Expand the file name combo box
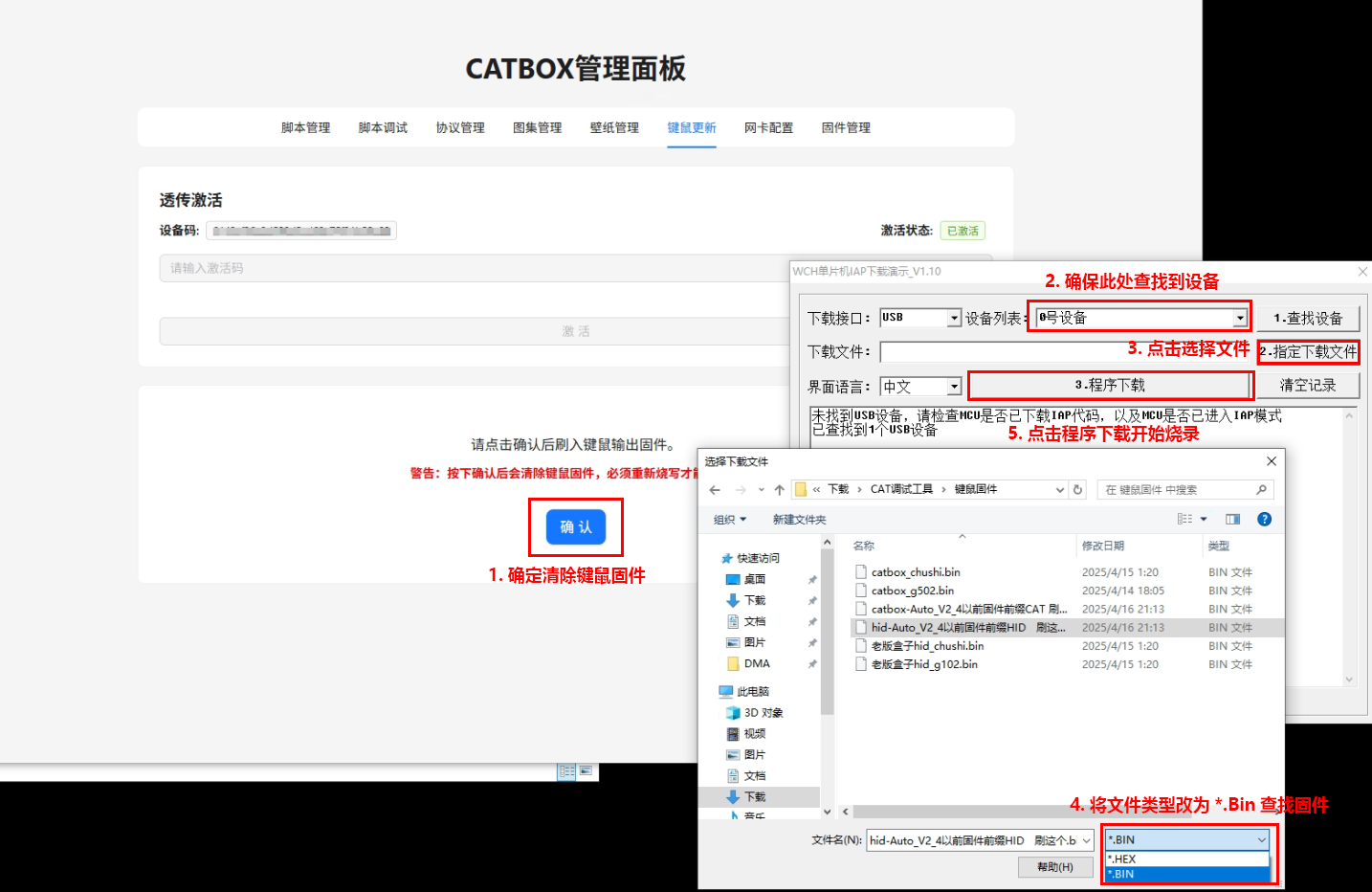Image resolution: width=1372 pixels, height=892 pixels. pyautogui.click(x=1086, y=840)
